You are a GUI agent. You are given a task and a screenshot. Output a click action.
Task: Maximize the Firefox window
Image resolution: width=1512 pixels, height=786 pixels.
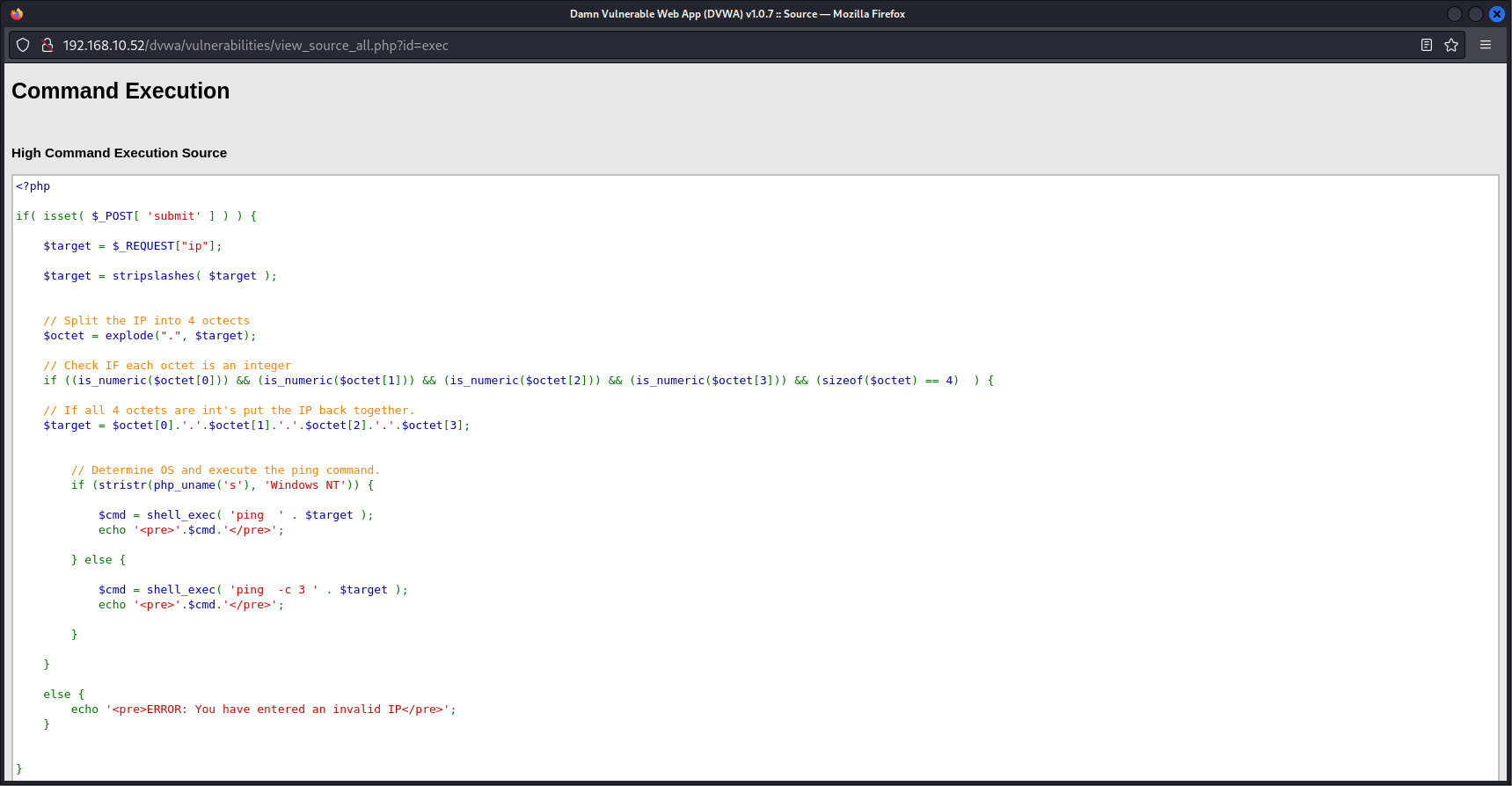[1475, 13]
